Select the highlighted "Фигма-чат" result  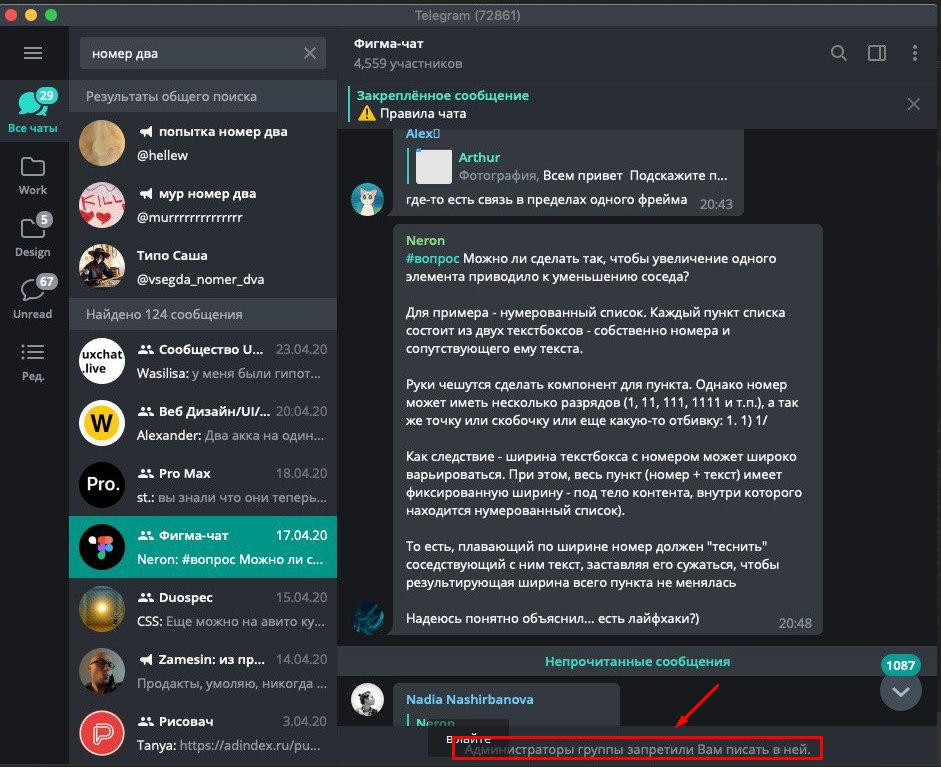tap(203, 547)
